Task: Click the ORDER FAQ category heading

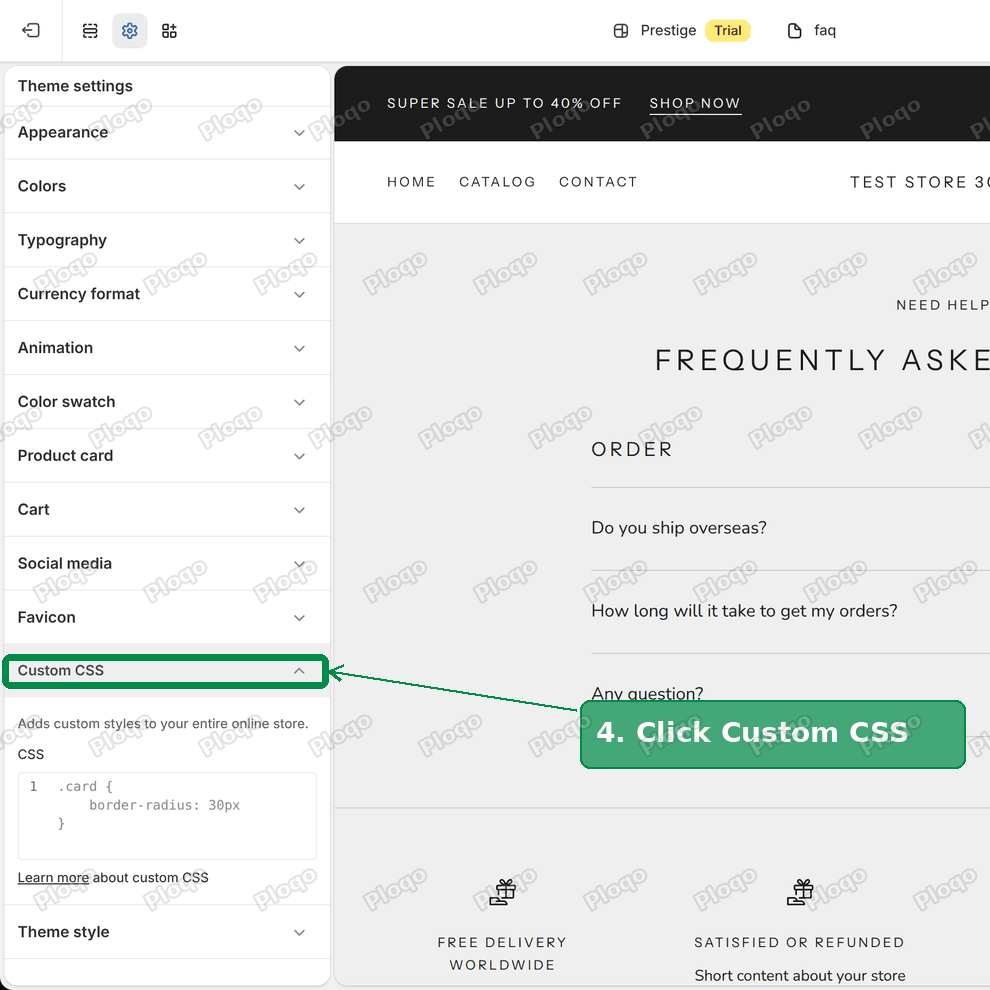Action: 632,450
